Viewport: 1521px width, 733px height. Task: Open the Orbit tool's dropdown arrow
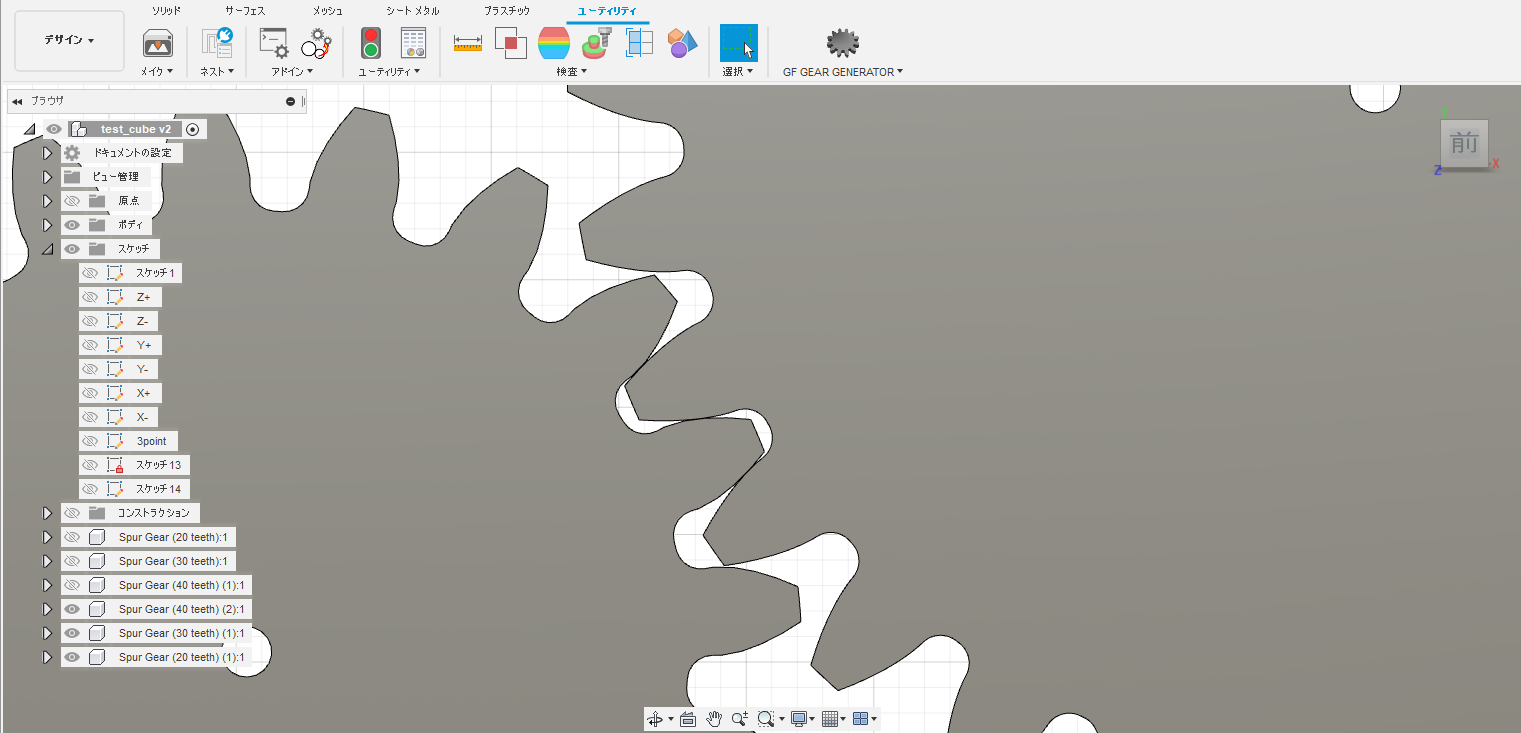pyautogui.click(x=671, y=719)
